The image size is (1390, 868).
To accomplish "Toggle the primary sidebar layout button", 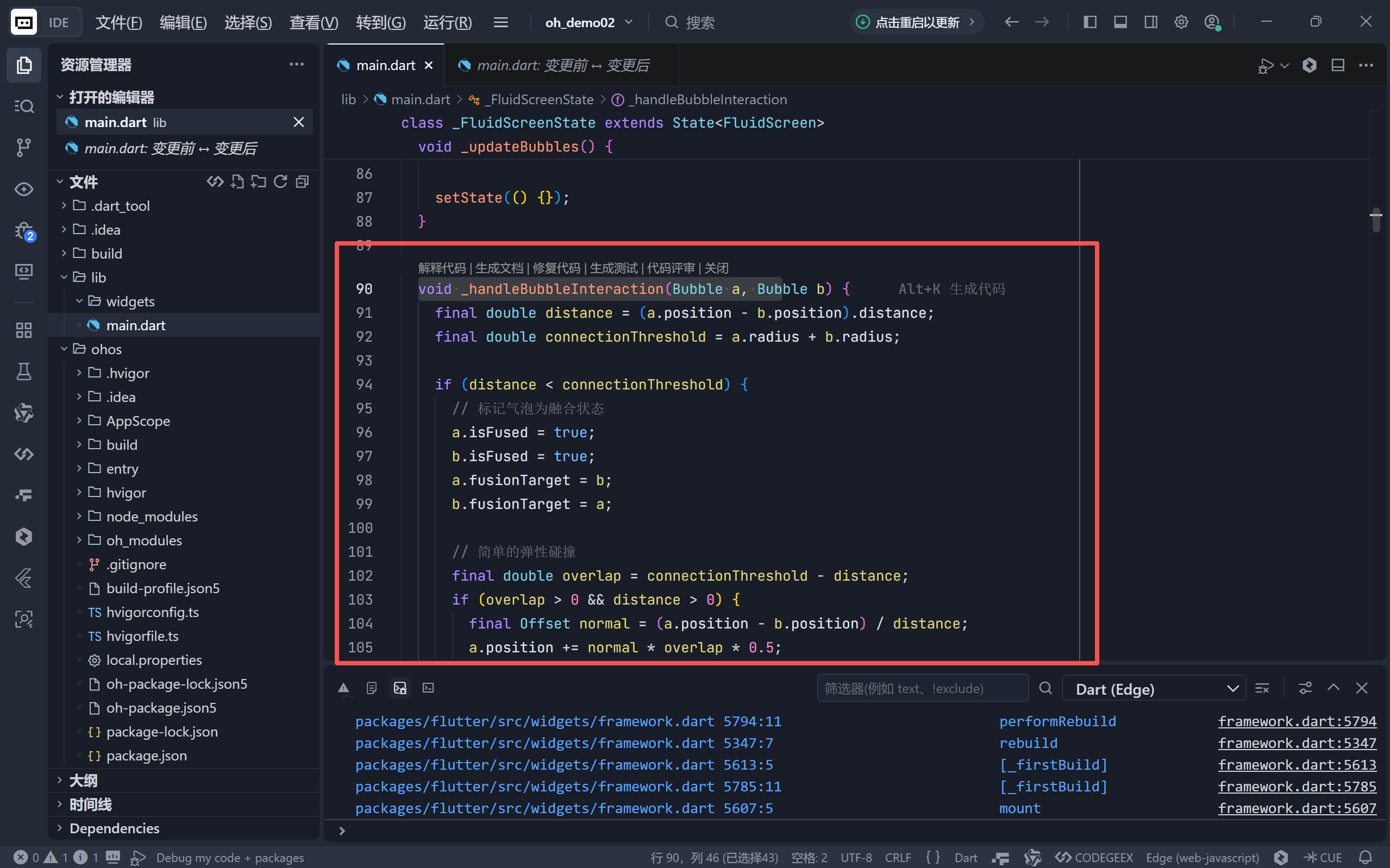I will pos(1090,22).
